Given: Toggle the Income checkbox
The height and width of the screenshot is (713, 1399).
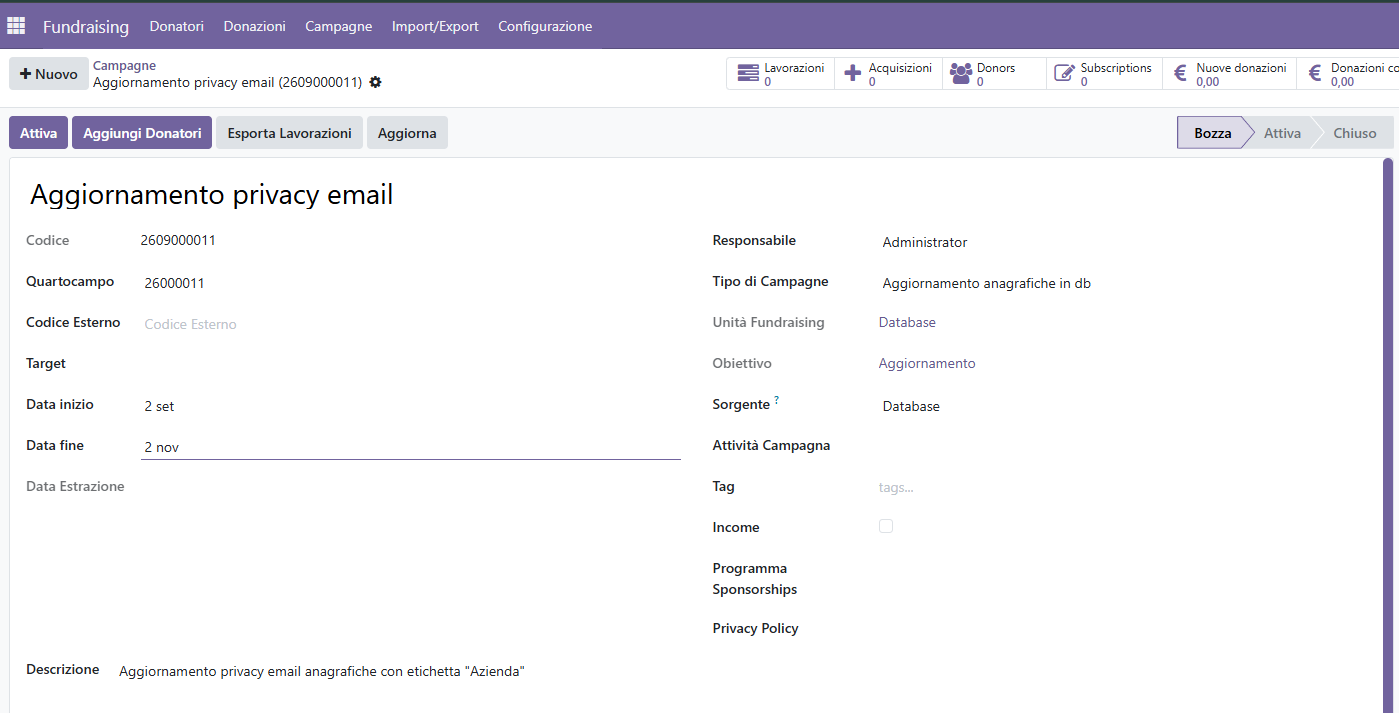Looking at the screenshot, I should click(x=886, y=526).
